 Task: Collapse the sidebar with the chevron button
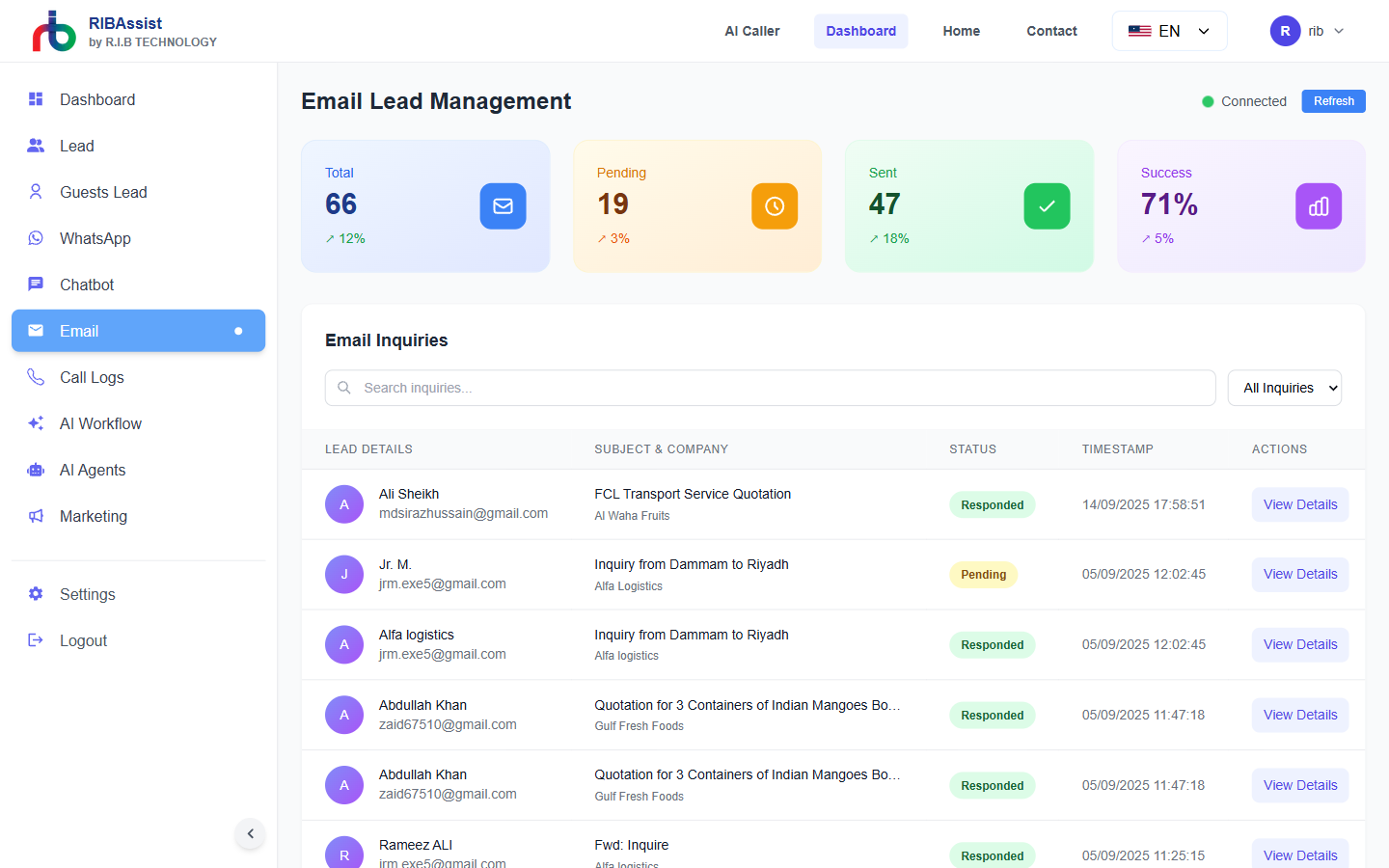(250, 833)
